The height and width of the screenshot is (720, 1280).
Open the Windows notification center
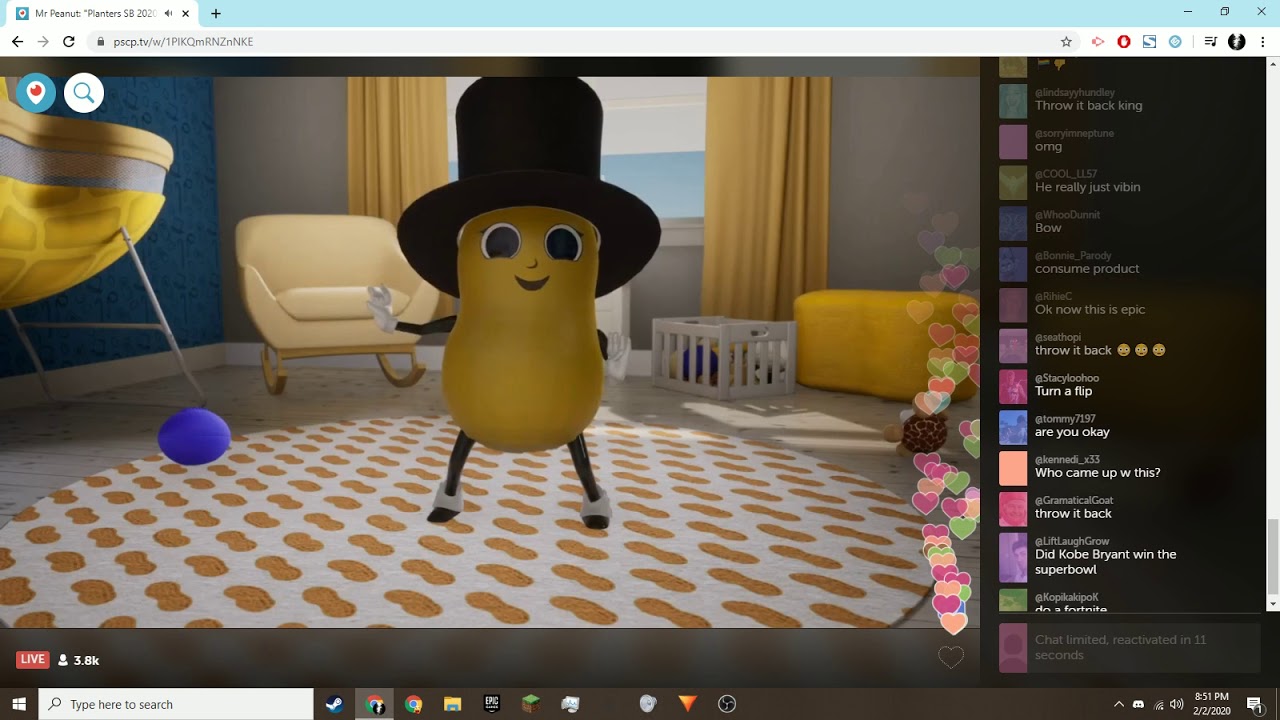click(x=1254, y=704)
